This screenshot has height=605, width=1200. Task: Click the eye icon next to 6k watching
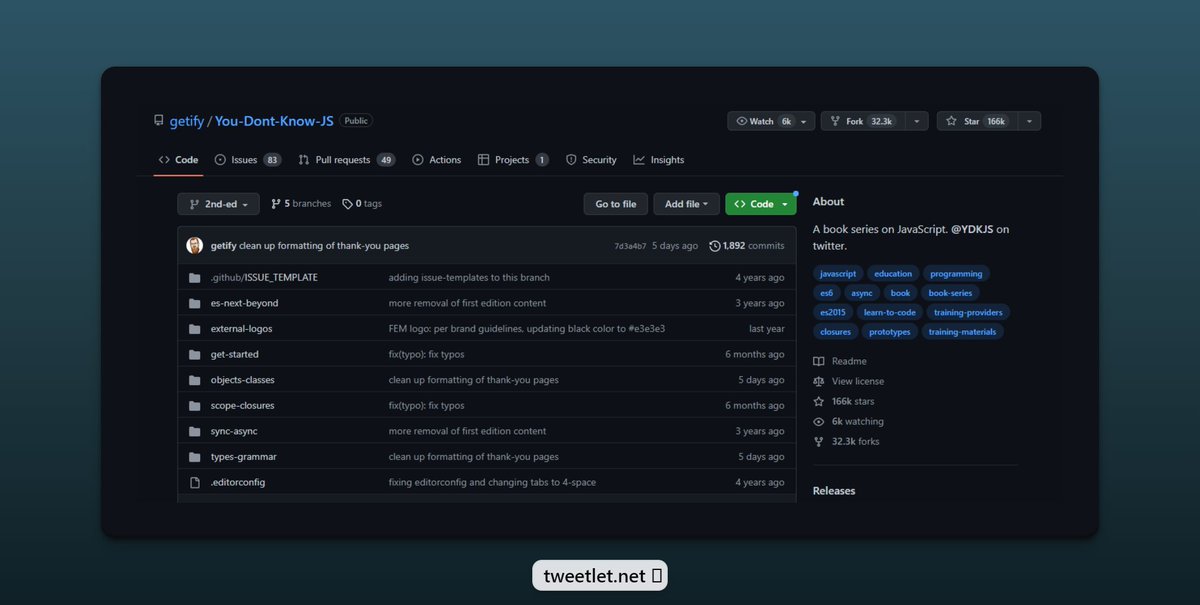[x=819, y=421]
